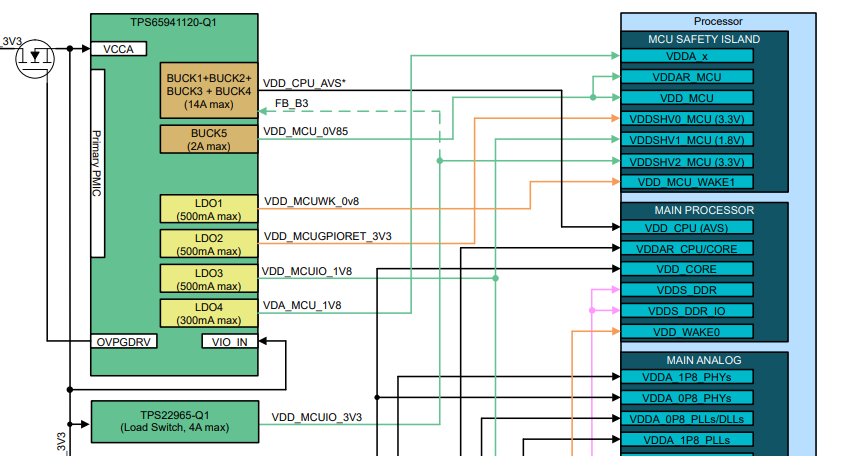
Task: Click the VDDAR_CPU/CORE rail box
Action: coord(687,249)
